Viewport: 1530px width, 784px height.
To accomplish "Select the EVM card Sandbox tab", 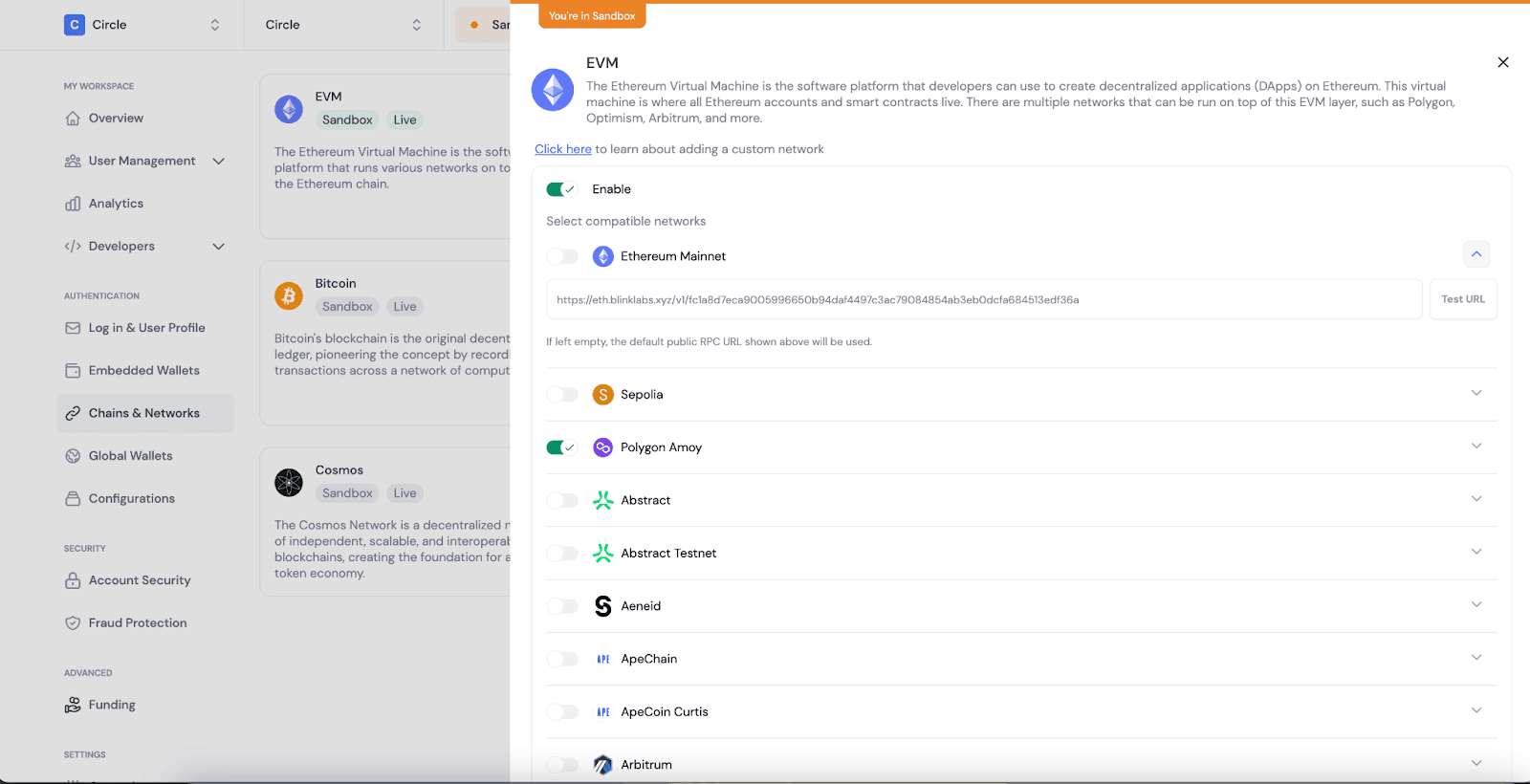I will tap(347, 120).
